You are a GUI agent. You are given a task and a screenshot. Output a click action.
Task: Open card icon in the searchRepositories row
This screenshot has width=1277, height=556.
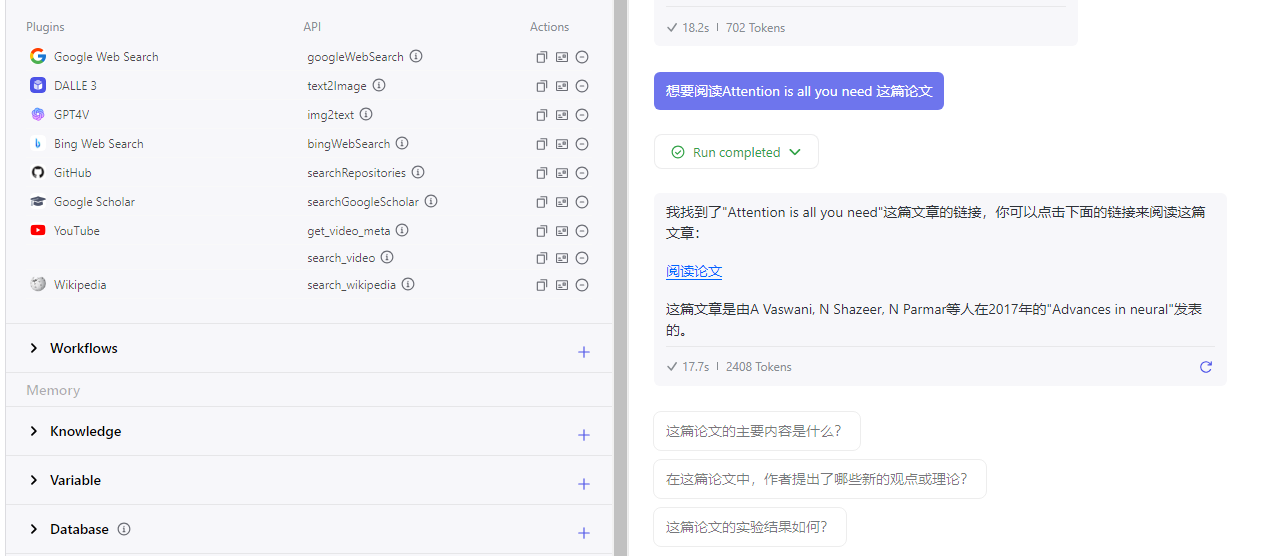562,173
